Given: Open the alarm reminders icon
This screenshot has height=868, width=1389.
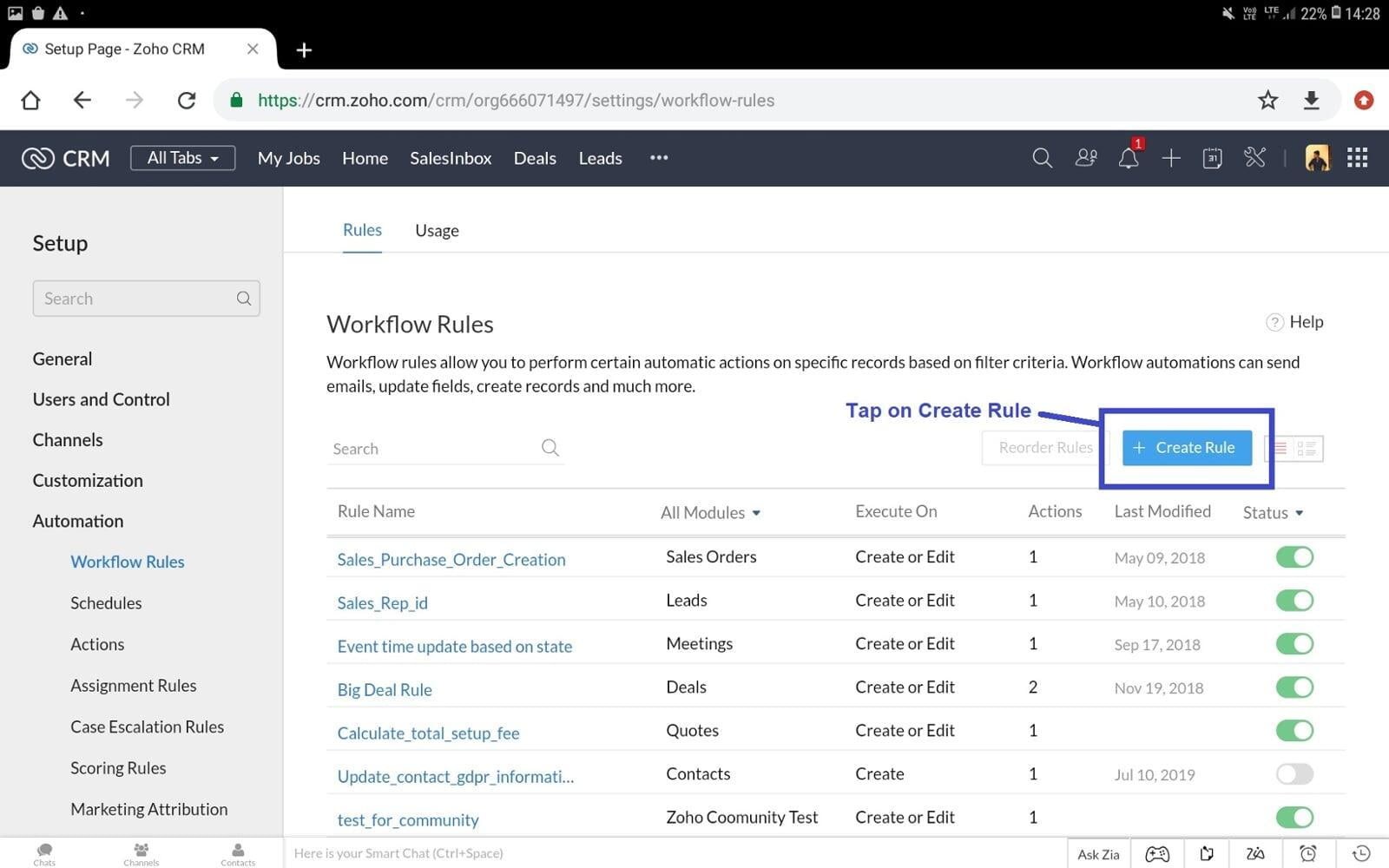Looking at the screenshot, I should pos(1307,854).
